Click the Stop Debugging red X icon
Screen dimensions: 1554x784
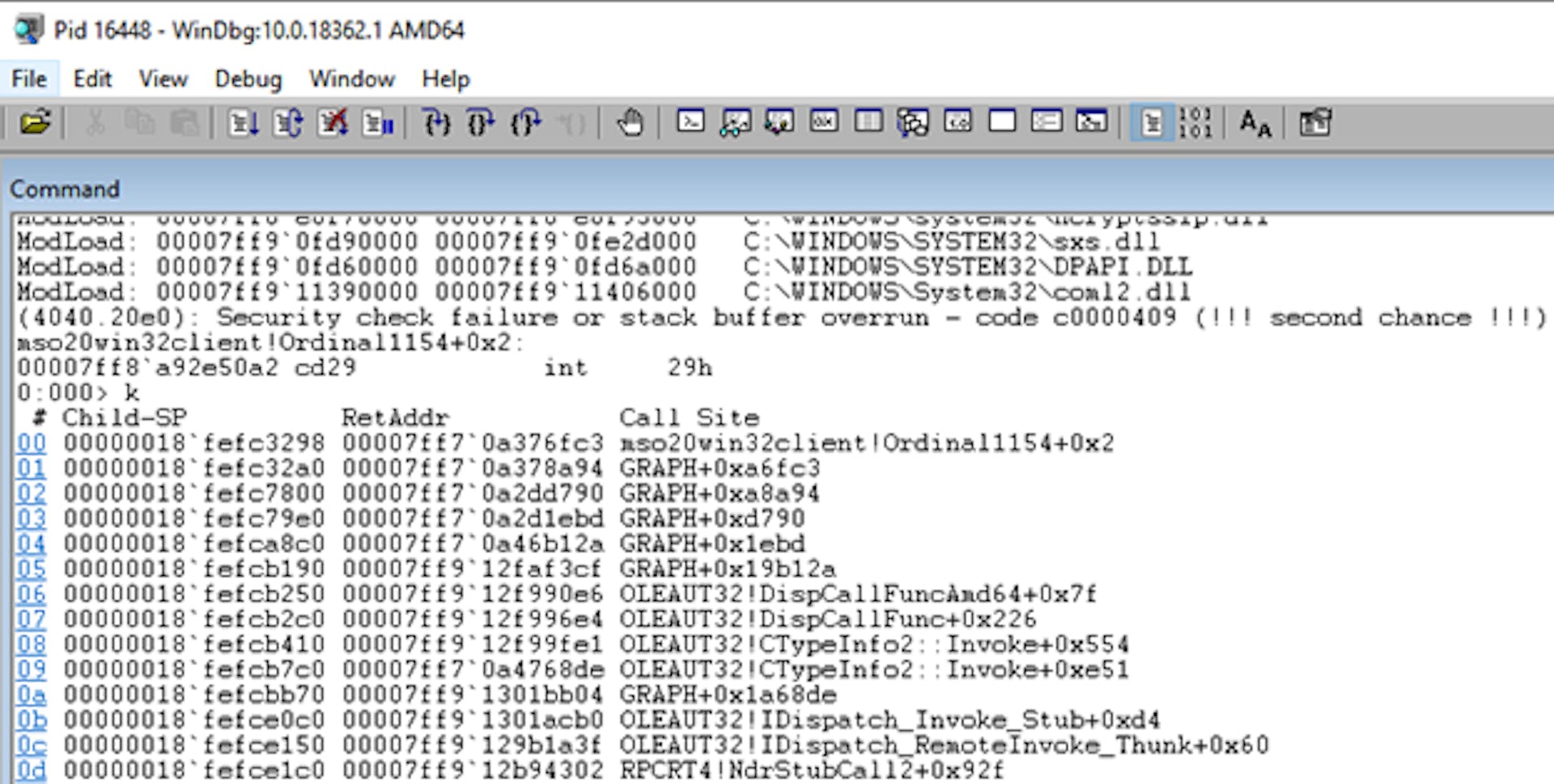click(x=333, y=123)
